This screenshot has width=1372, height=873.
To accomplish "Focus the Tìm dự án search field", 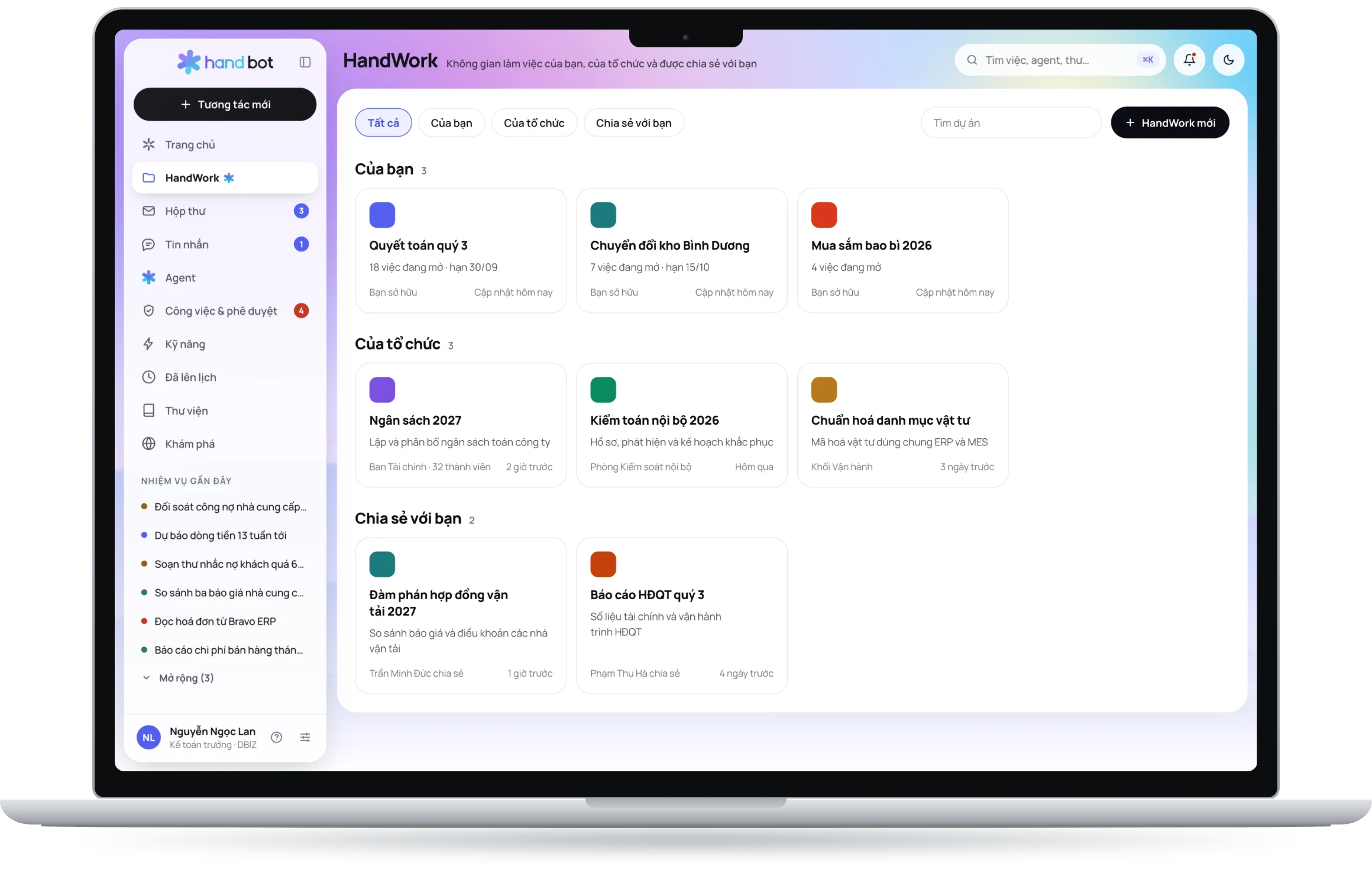I will [x=1011, y=122].
